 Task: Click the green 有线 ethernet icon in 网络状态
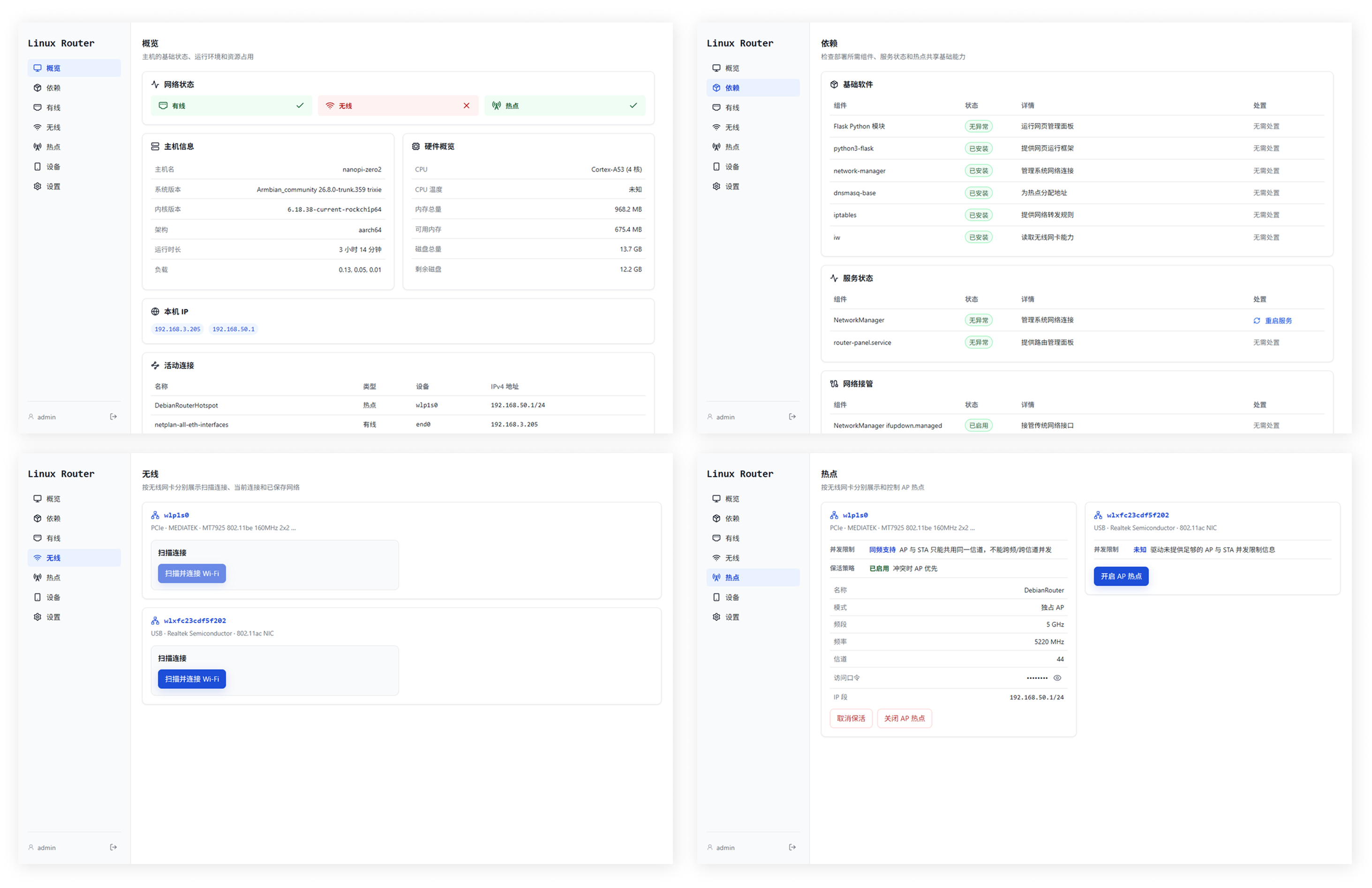(163, 106)
